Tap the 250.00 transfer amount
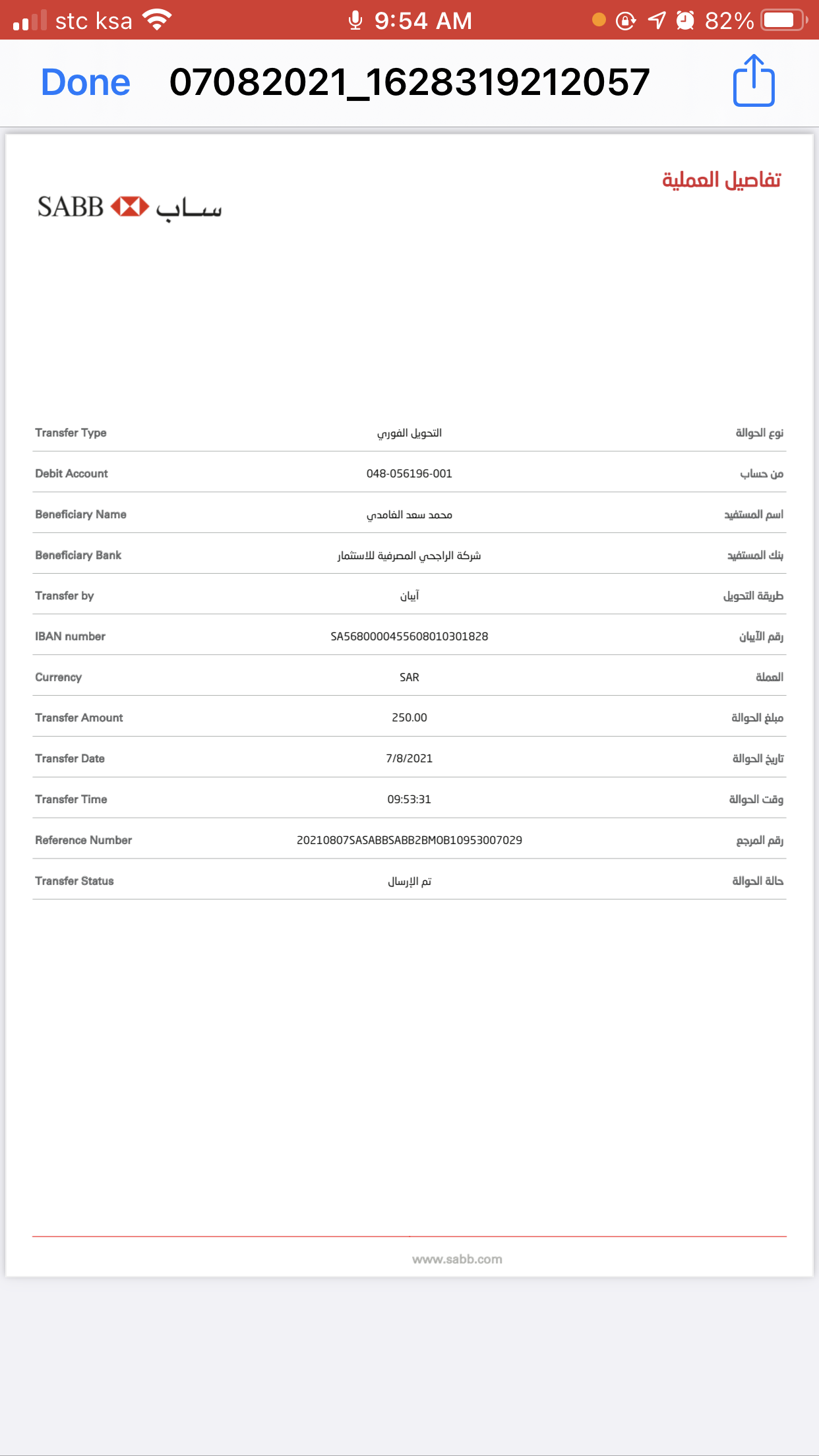This screenshot has width=819, height=1456. 409,717
